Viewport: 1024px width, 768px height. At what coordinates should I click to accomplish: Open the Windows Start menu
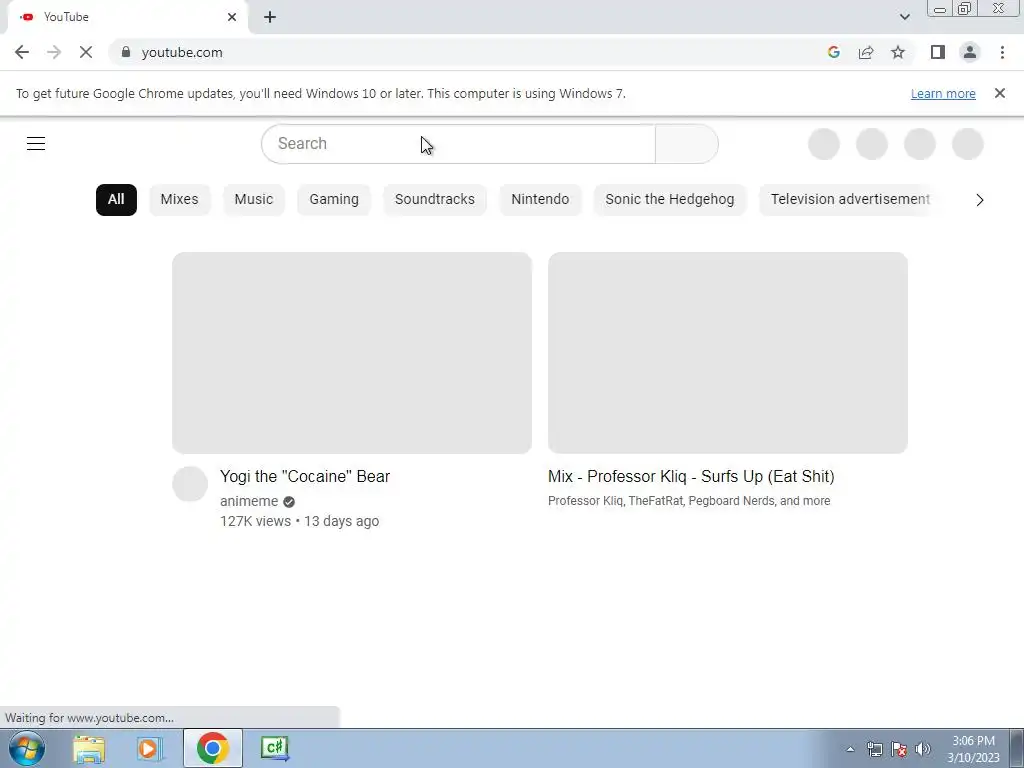click(27, 748)
